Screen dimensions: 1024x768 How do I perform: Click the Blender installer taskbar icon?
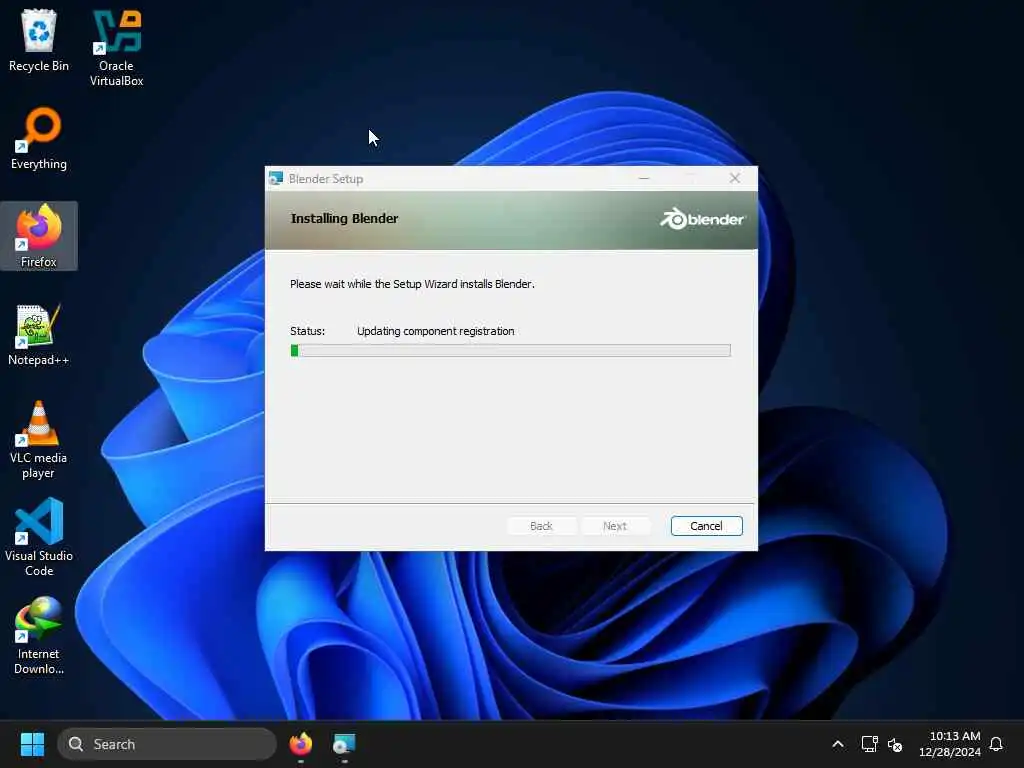pyautogui.click(x=344, y=744)
